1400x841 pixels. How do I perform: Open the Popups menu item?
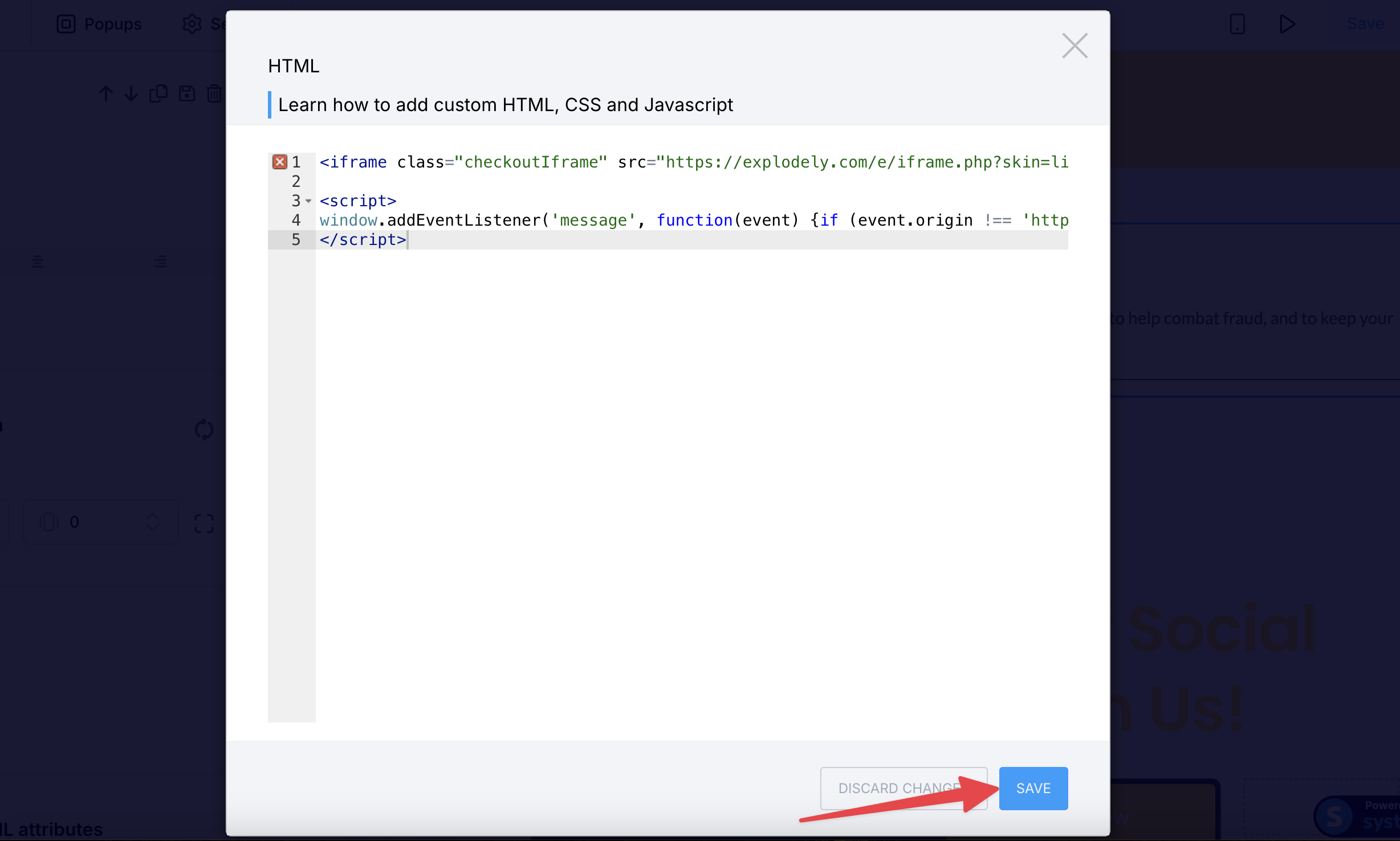(x=99, y=24)
